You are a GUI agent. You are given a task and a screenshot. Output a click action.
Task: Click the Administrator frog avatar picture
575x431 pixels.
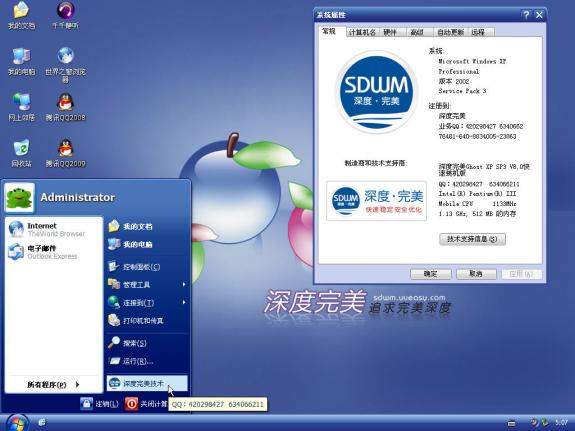(20, 198)
